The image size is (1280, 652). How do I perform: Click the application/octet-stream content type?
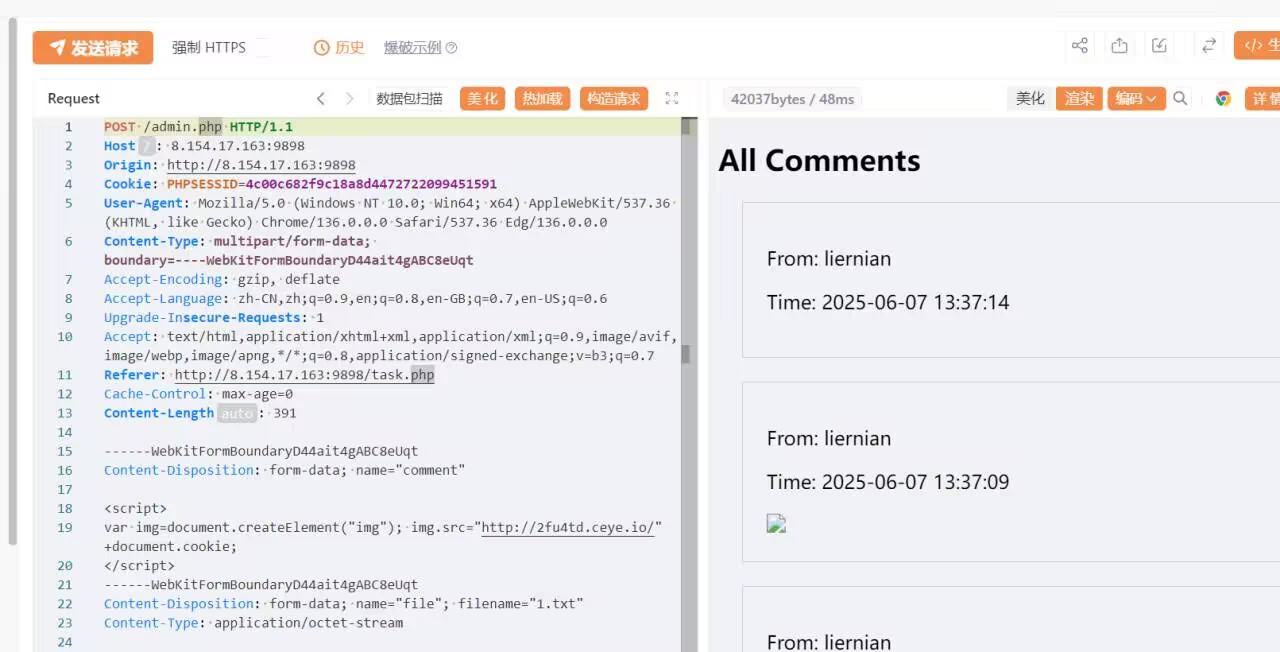click(308, 623)
